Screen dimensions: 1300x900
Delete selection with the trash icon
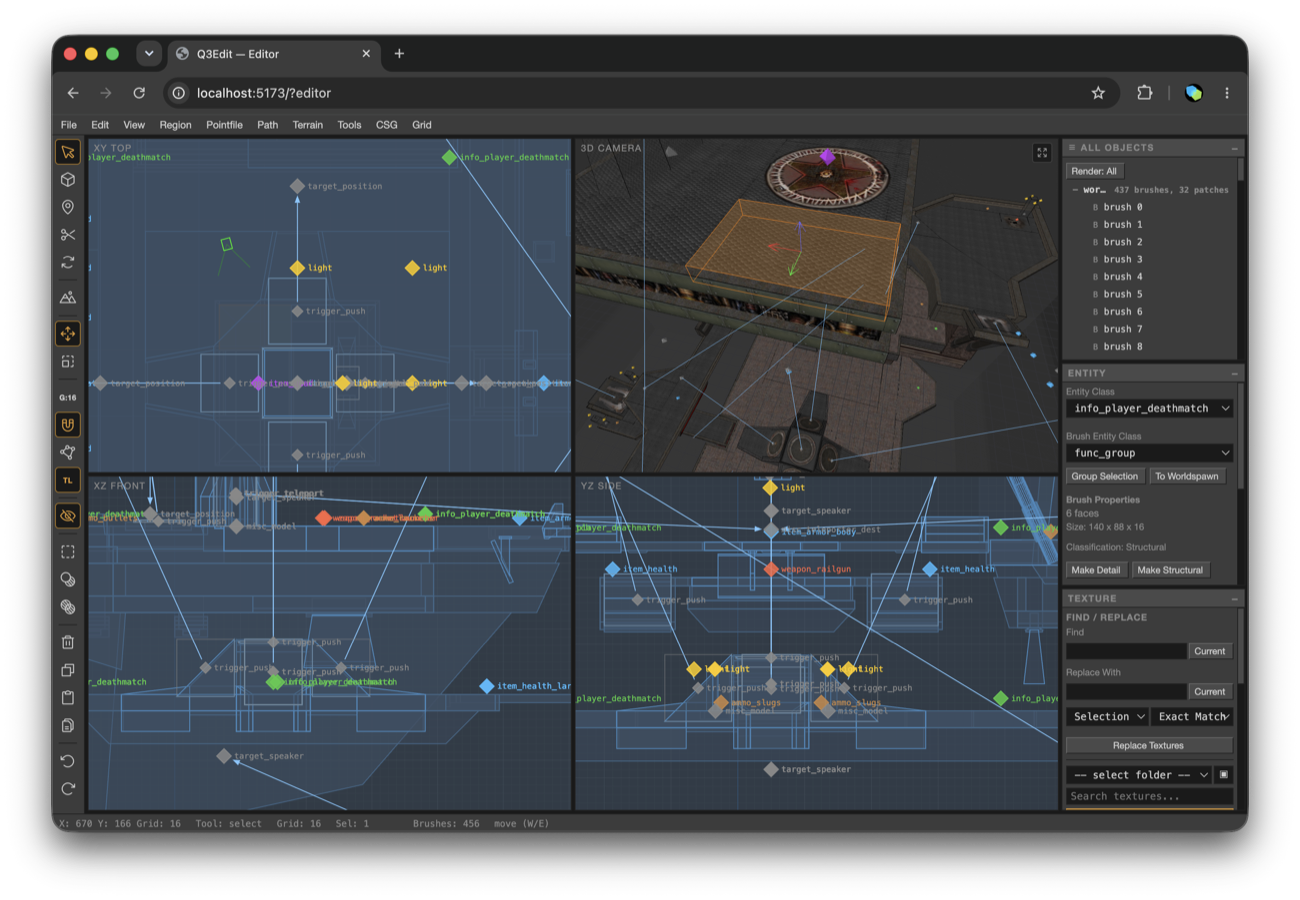pos(68,642)
